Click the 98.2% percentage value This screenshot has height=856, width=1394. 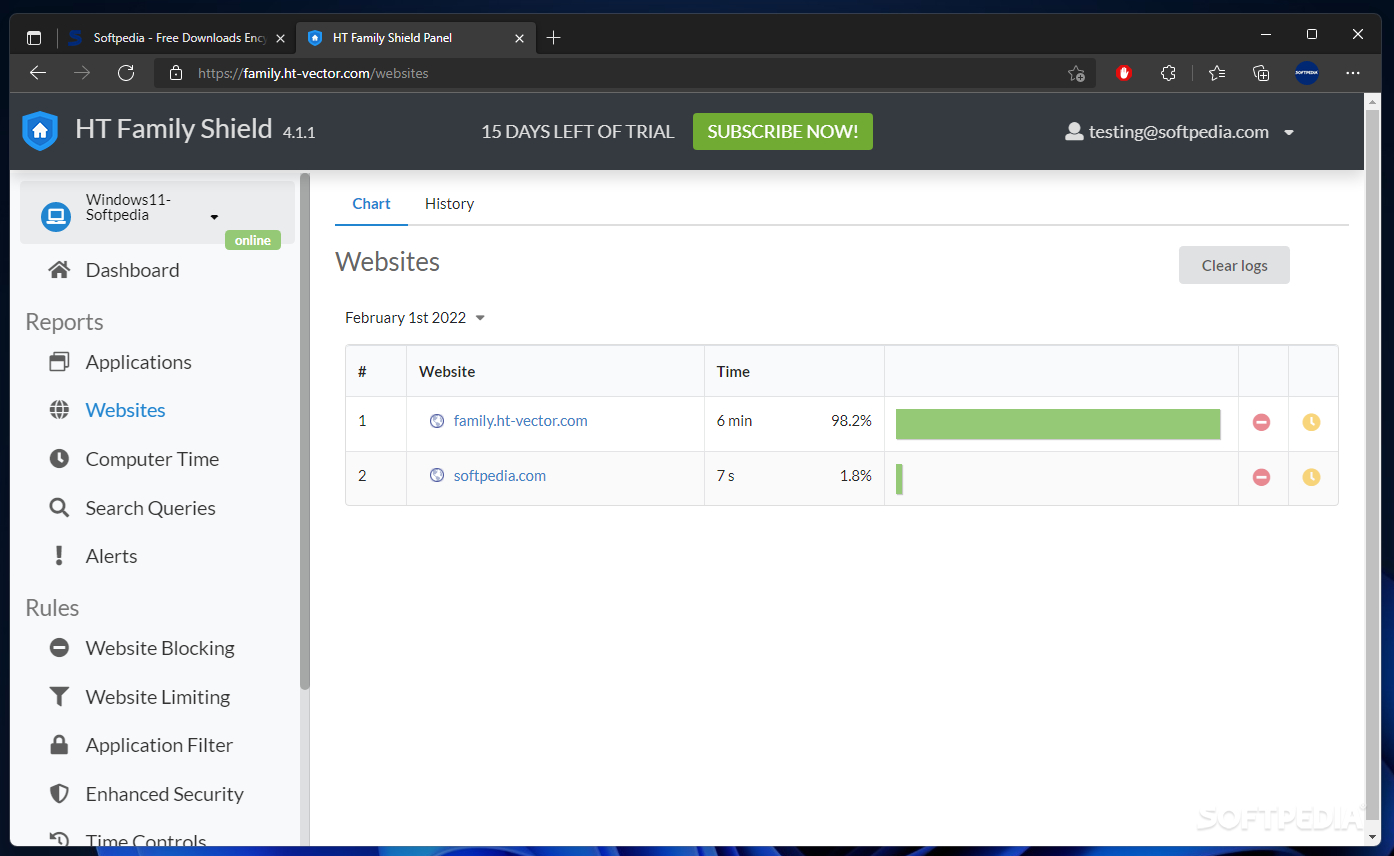point(851,421)
